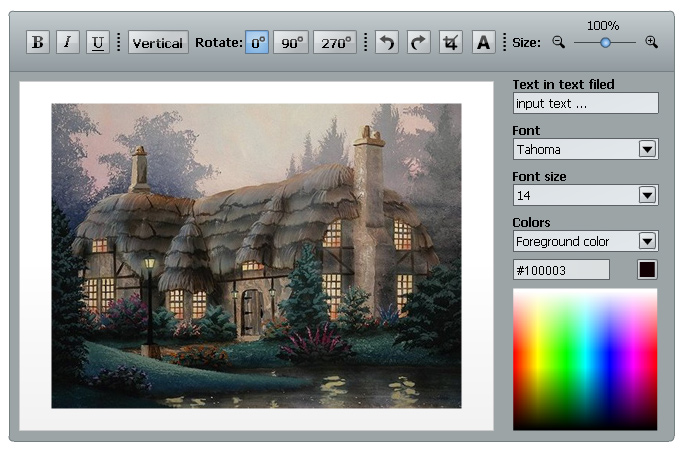The height and width of the screenshot is (450, 685).
Task: Click the Size zoom slider handle
Action: tap(605, 42)
